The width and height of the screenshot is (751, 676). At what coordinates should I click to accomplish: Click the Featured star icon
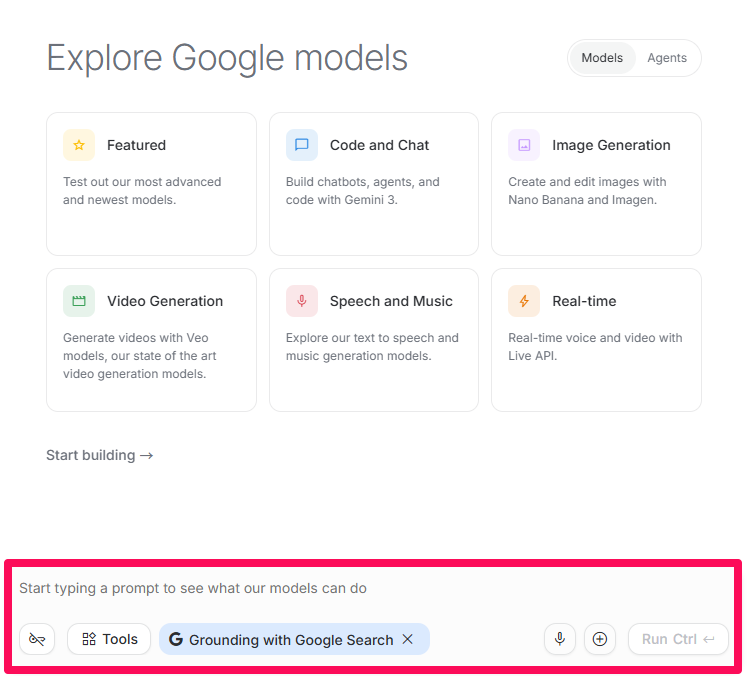tap(79, 145)
